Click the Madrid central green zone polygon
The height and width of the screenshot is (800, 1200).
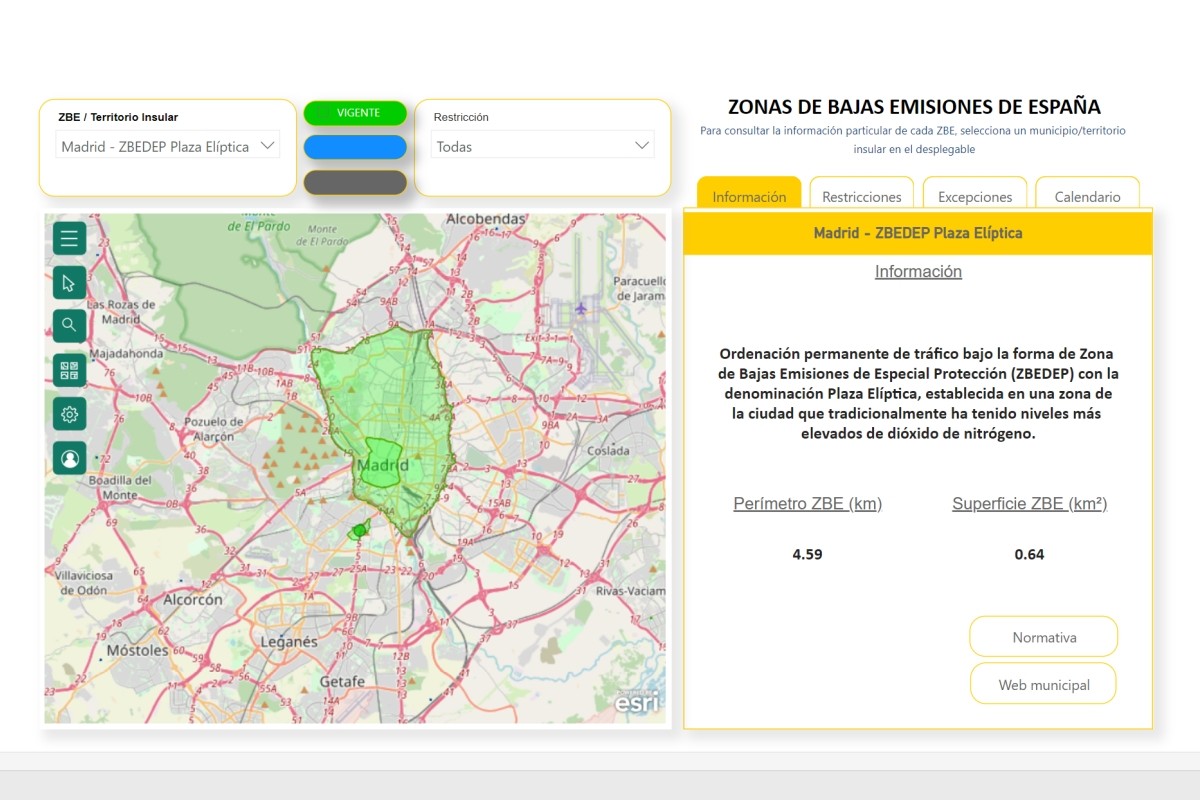(x=381, y=461)
